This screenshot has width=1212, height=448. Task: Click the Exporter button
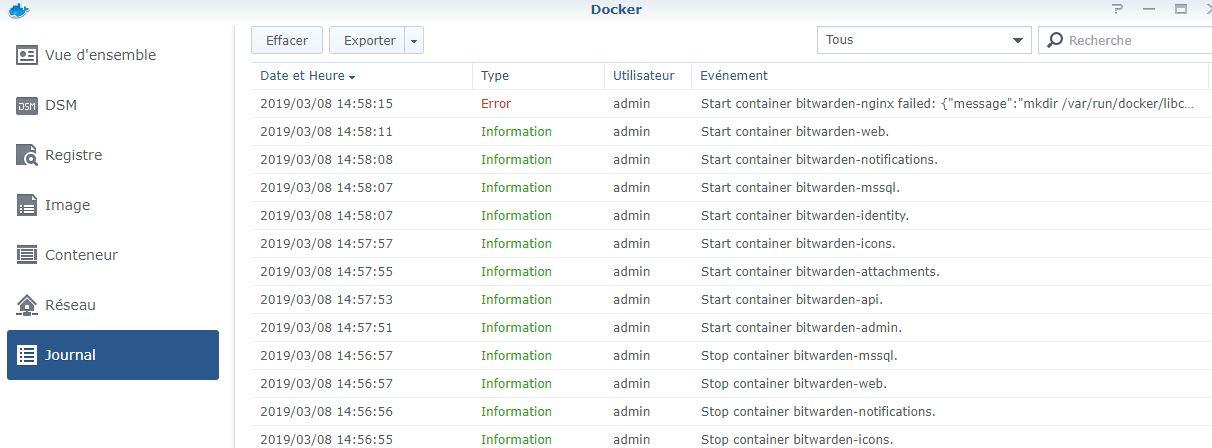(x=369, y=40)
